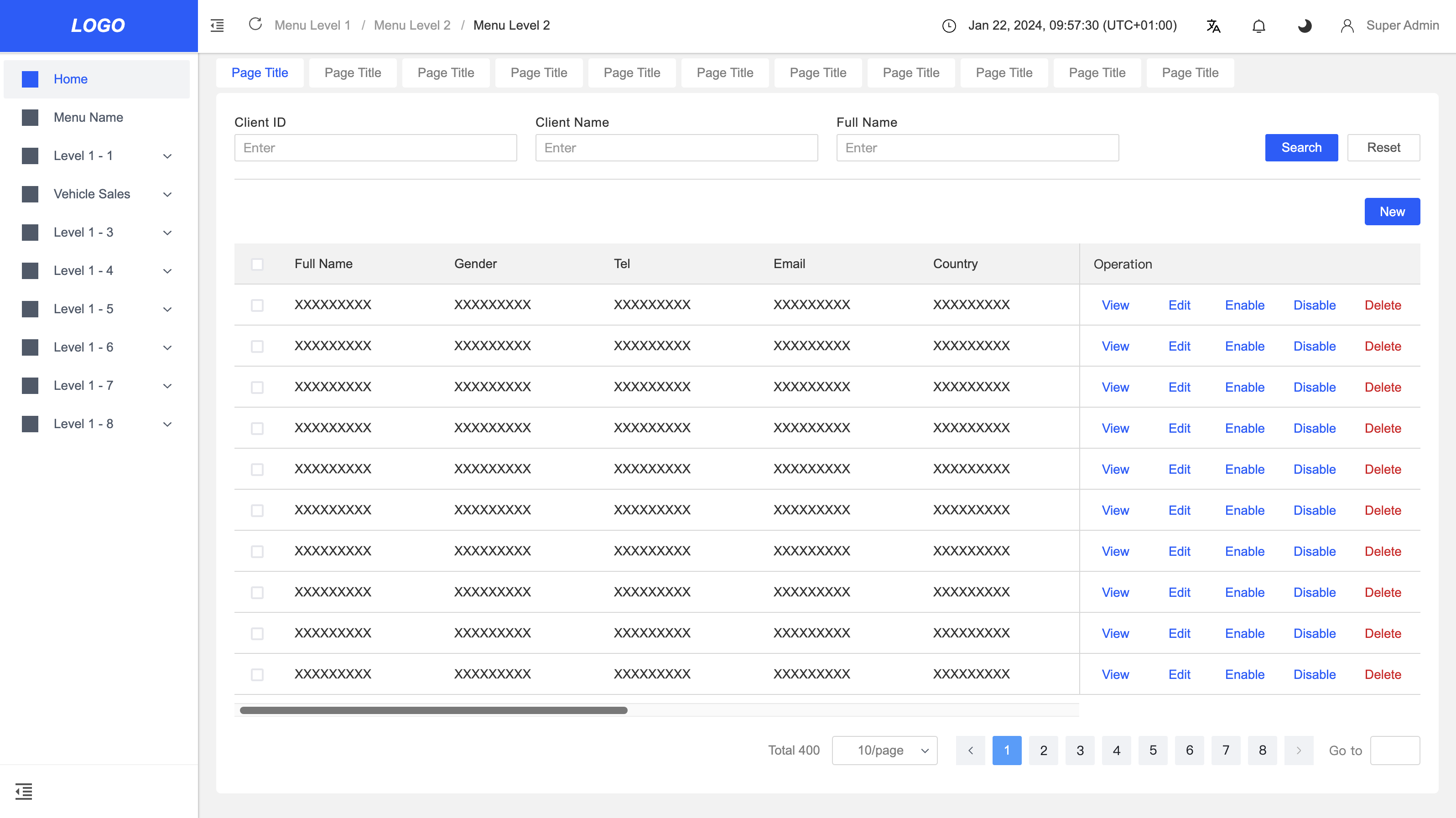
Task: Focus the Client ID input field
Action: pyautogui.click(x=376, y=148)
